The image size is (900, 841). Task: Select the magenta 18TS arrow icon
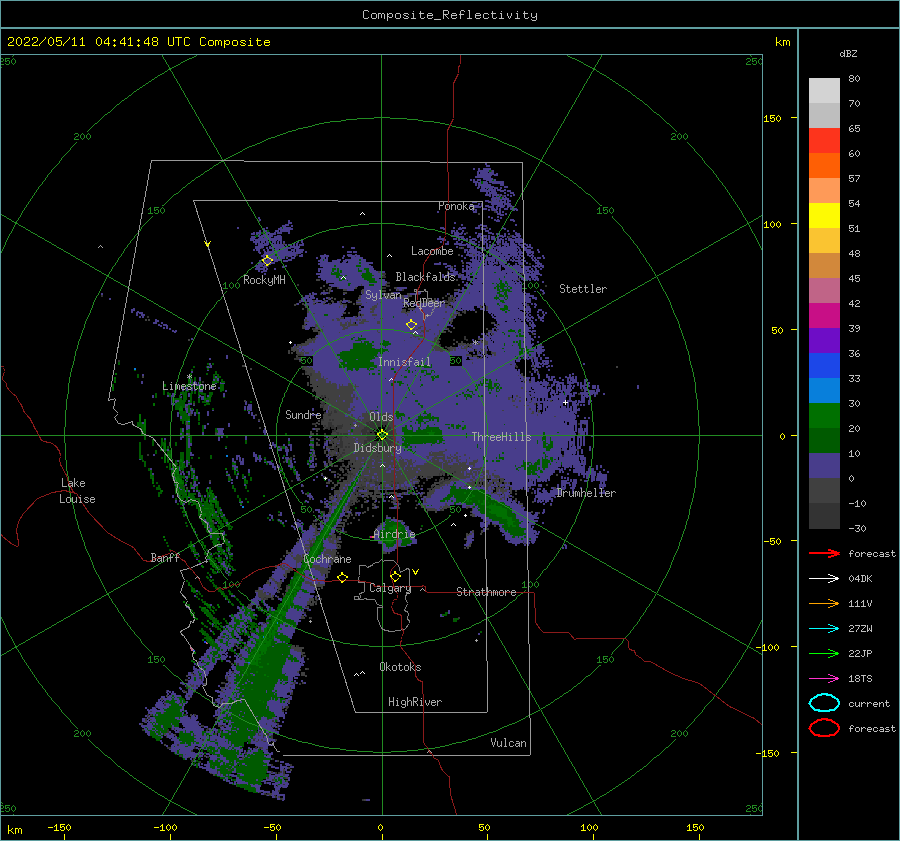click(824, 679)
